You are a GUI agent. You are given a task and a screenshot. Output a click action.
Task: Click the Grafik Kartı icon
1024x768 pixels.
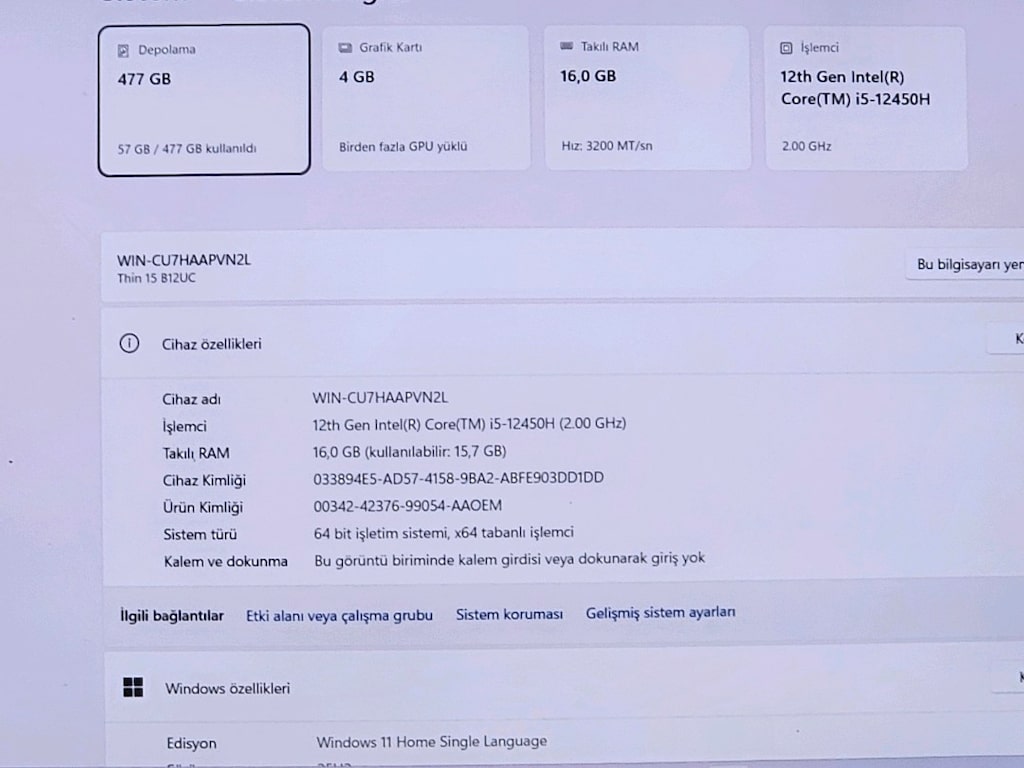click(x=345, y=48)
